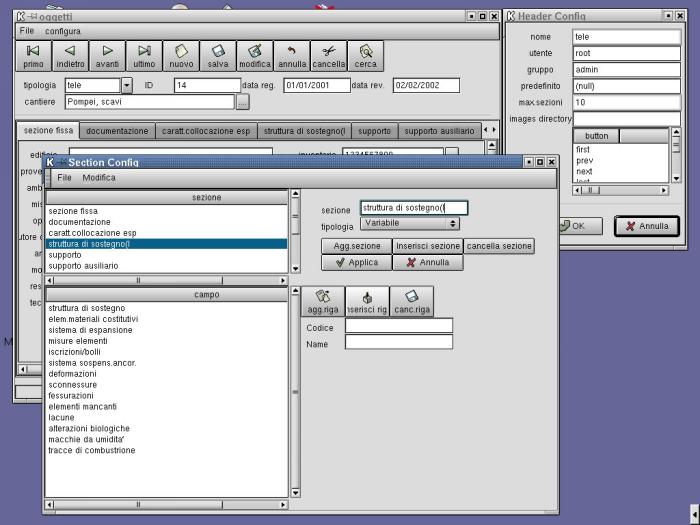Click the 'primo' first record icon
700x525 pixels.
pos(33,56)
